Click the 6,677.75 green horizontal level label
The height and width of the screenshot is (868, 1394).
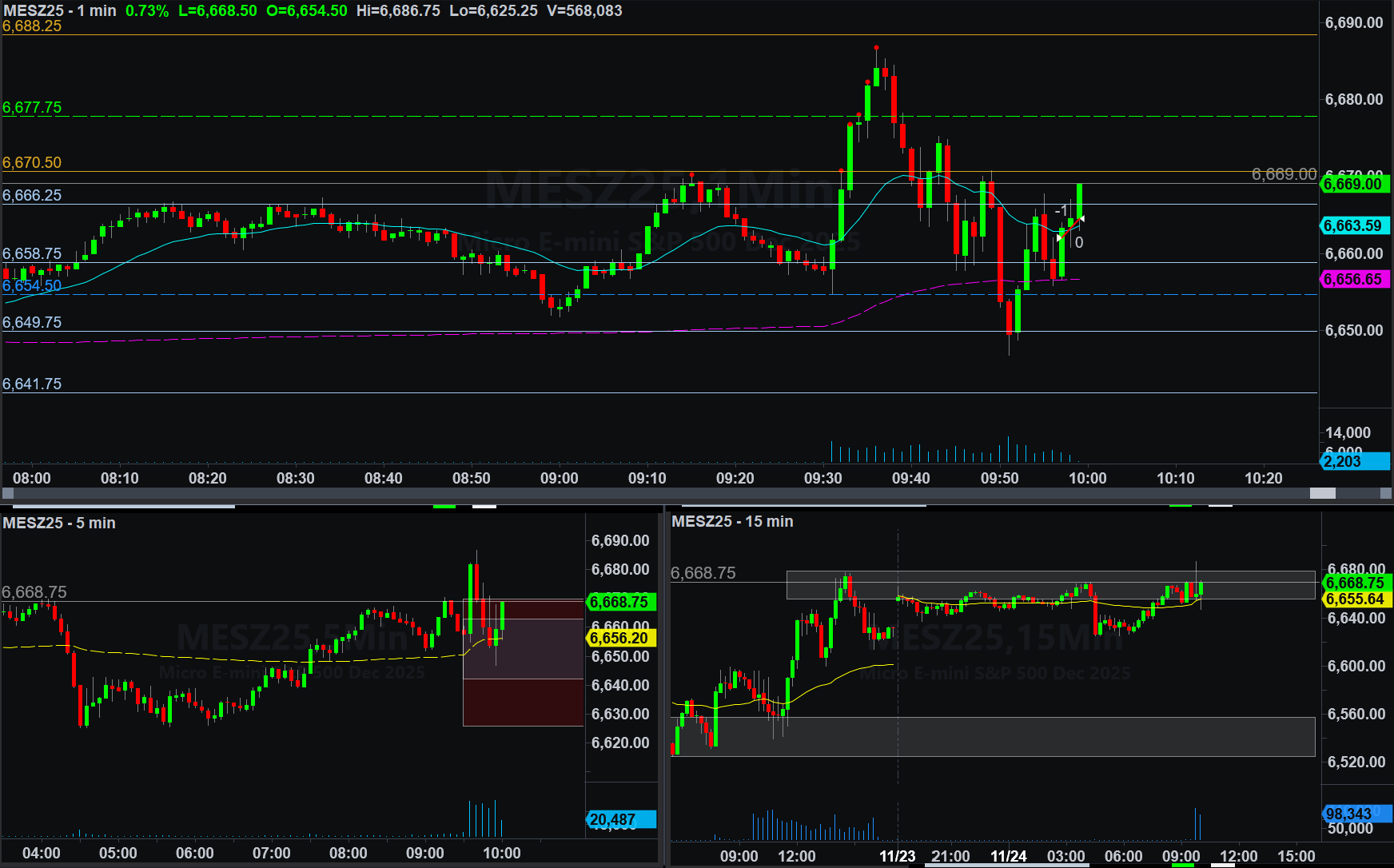(x=32, y=108)
